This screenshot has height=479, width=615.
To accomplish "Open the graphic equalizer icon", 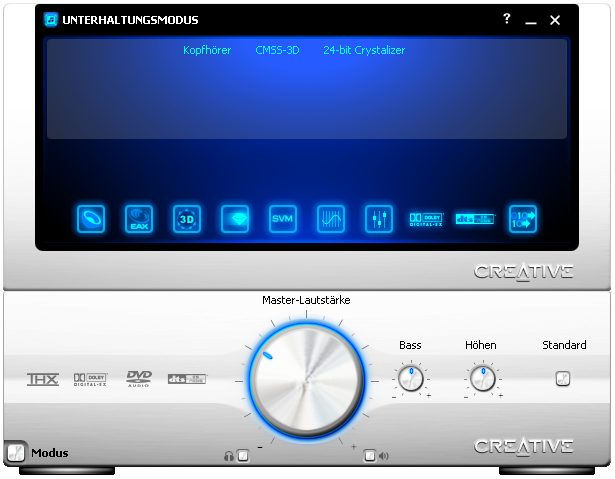I will pyautogui.click(x=331, y=219).
